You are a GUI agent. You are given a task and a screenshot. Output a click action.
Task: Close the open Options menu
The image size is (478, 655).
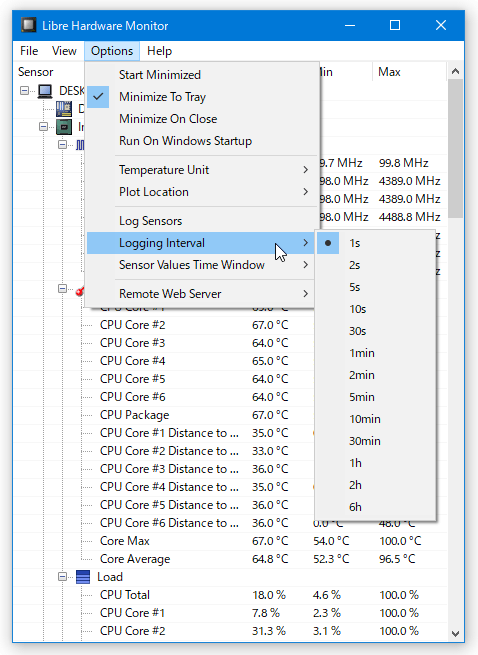point(112,51)
